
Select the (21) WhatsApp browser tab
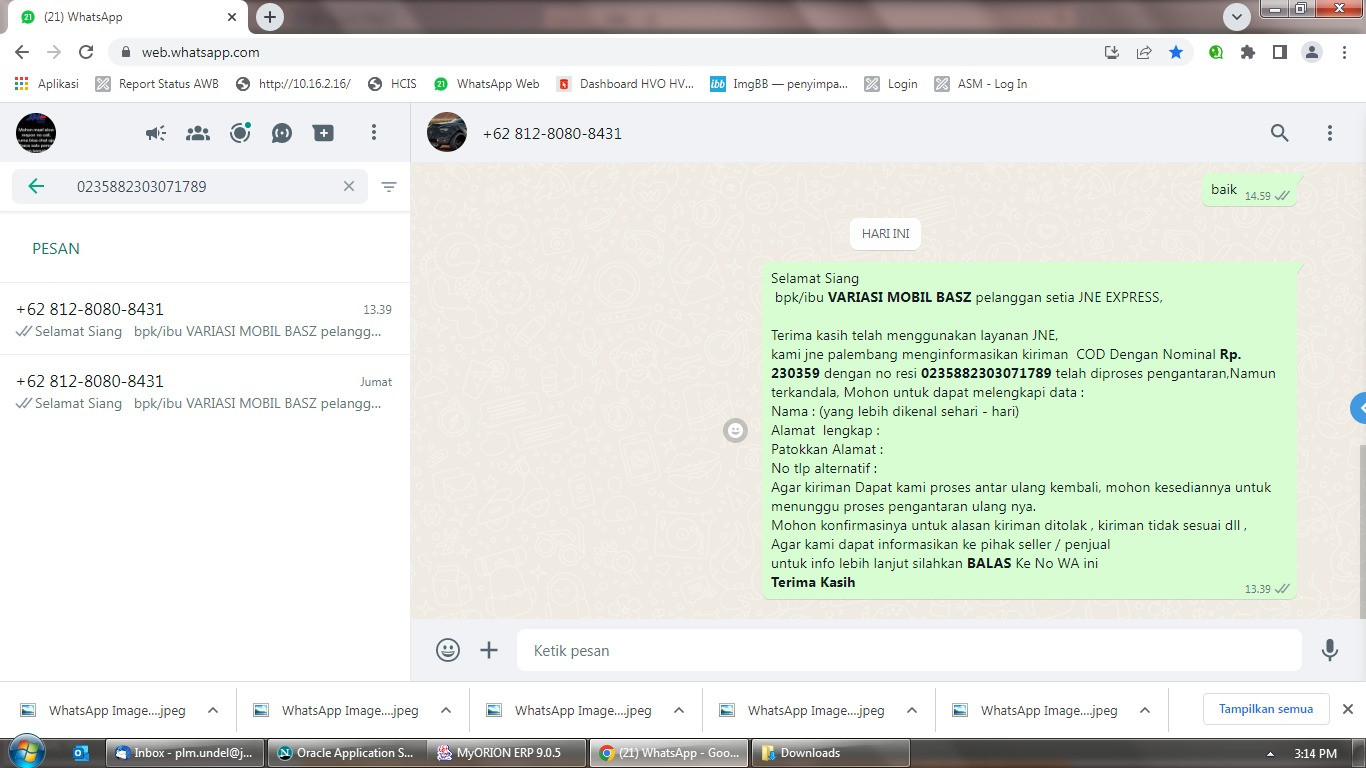tap(128, 17)
